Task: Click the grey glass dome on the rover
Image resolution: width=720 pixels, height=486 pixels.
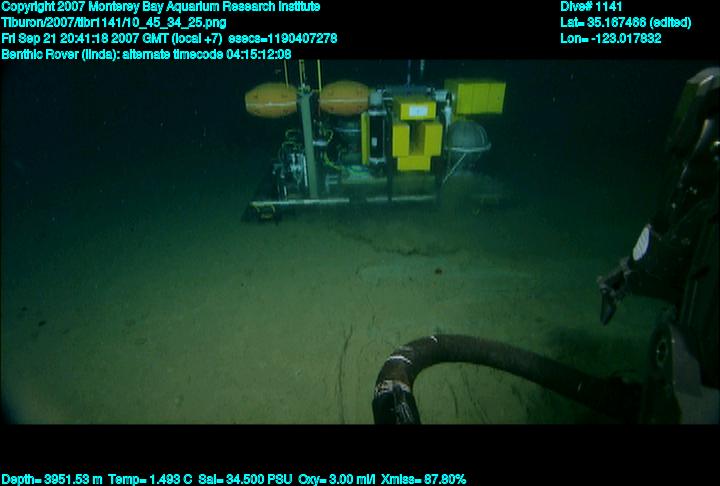Action: 467,136
